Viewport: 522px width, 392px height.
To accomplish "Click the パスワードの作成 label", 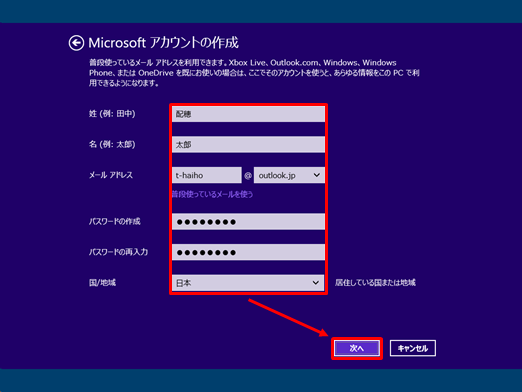I will 115,222.
